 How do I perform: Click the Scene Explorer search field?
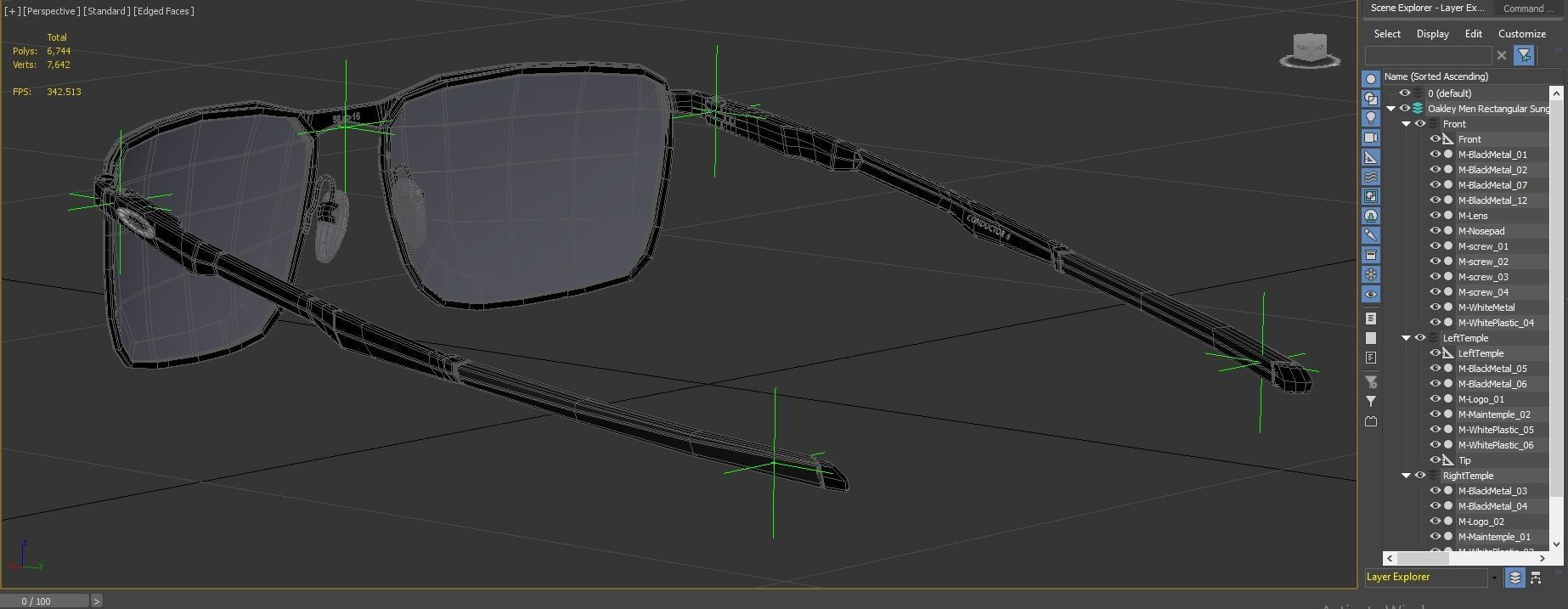click(1428, 55)
